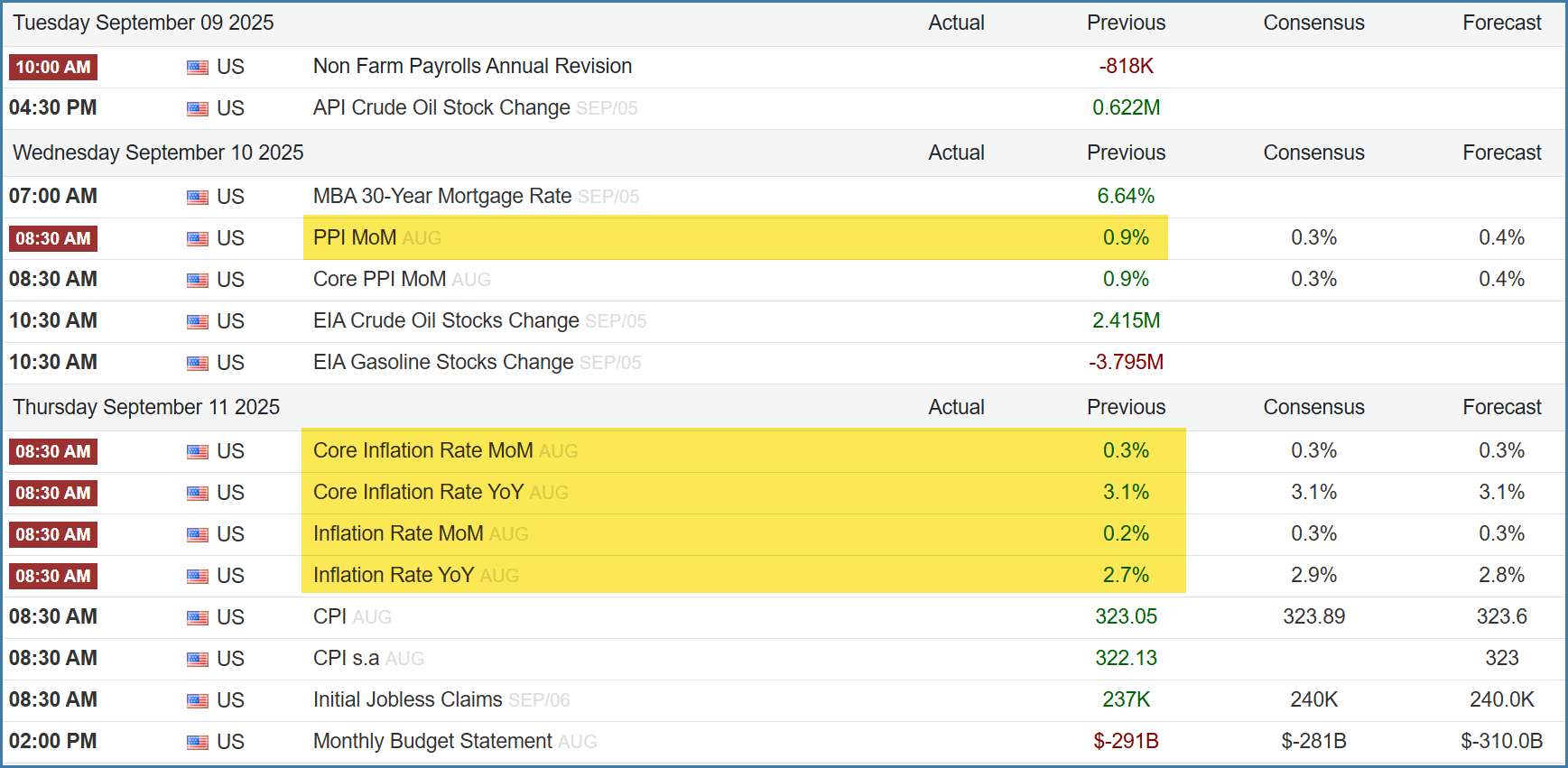
Task: Click 08:30 AM badge on Core Inflation MoM row
Action: (53, 451)
